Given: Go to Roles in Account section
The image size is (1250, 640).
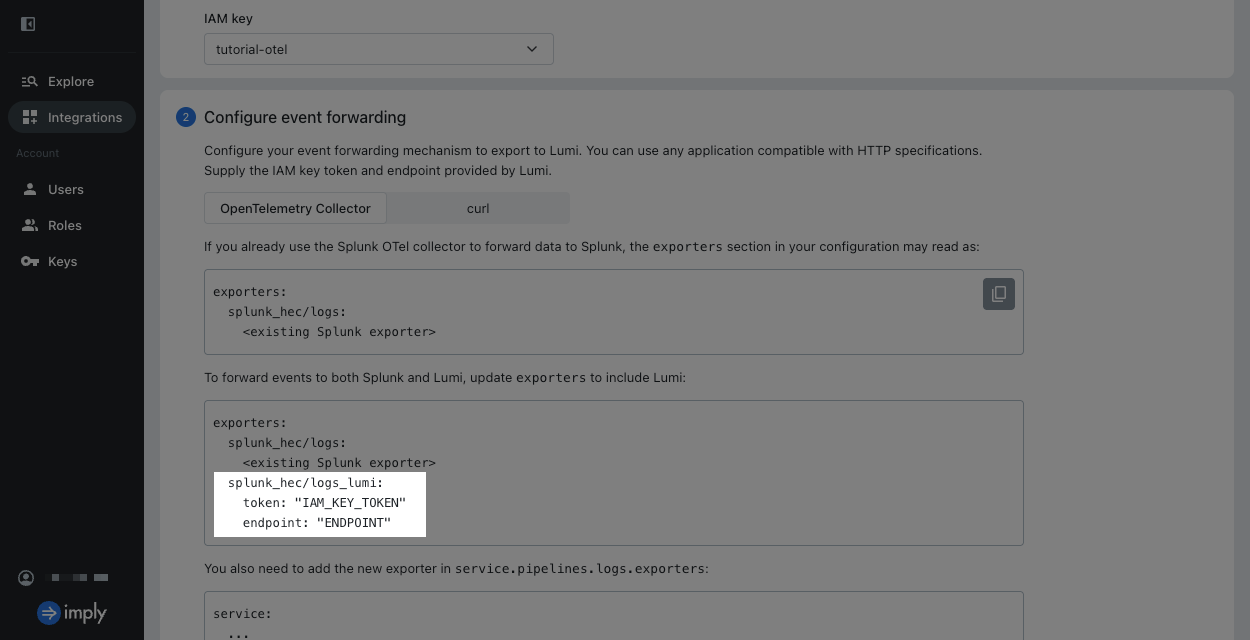Looking at the screenshot, I should tap(72, 225).
